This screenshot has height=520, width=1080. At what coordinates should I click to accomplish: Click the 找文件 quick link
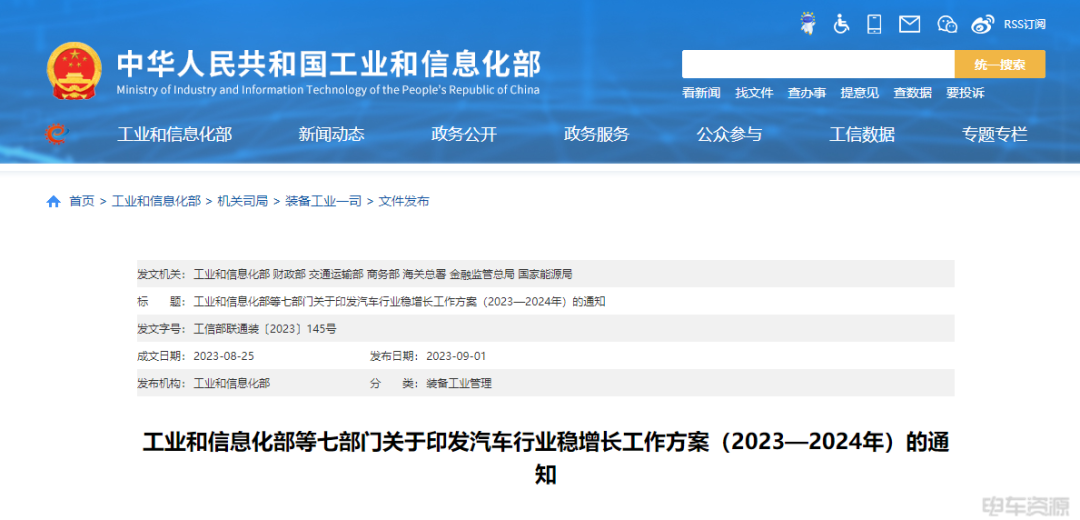tap(754, 93)
